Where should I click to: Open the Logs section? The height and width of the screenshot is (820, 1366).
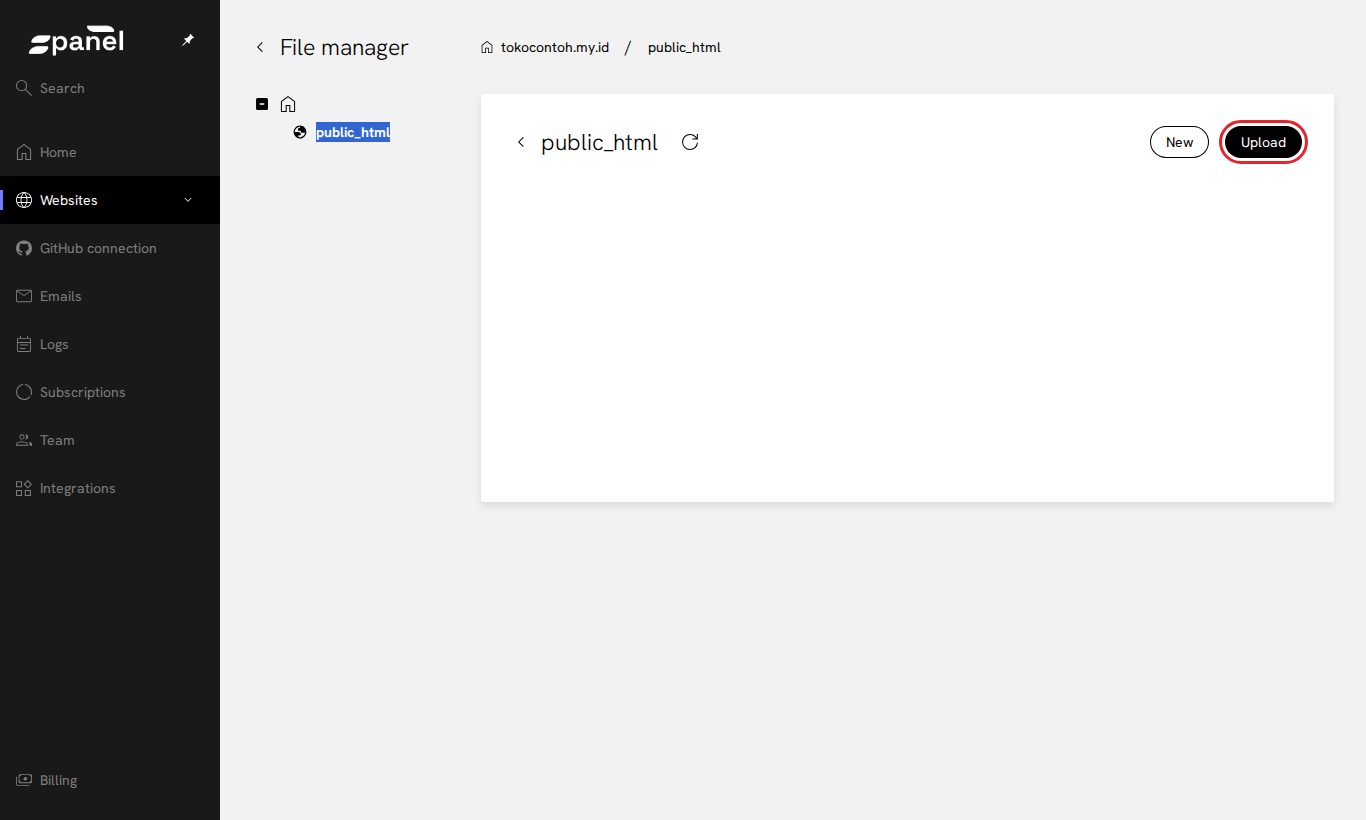click(x=54, y=344)
